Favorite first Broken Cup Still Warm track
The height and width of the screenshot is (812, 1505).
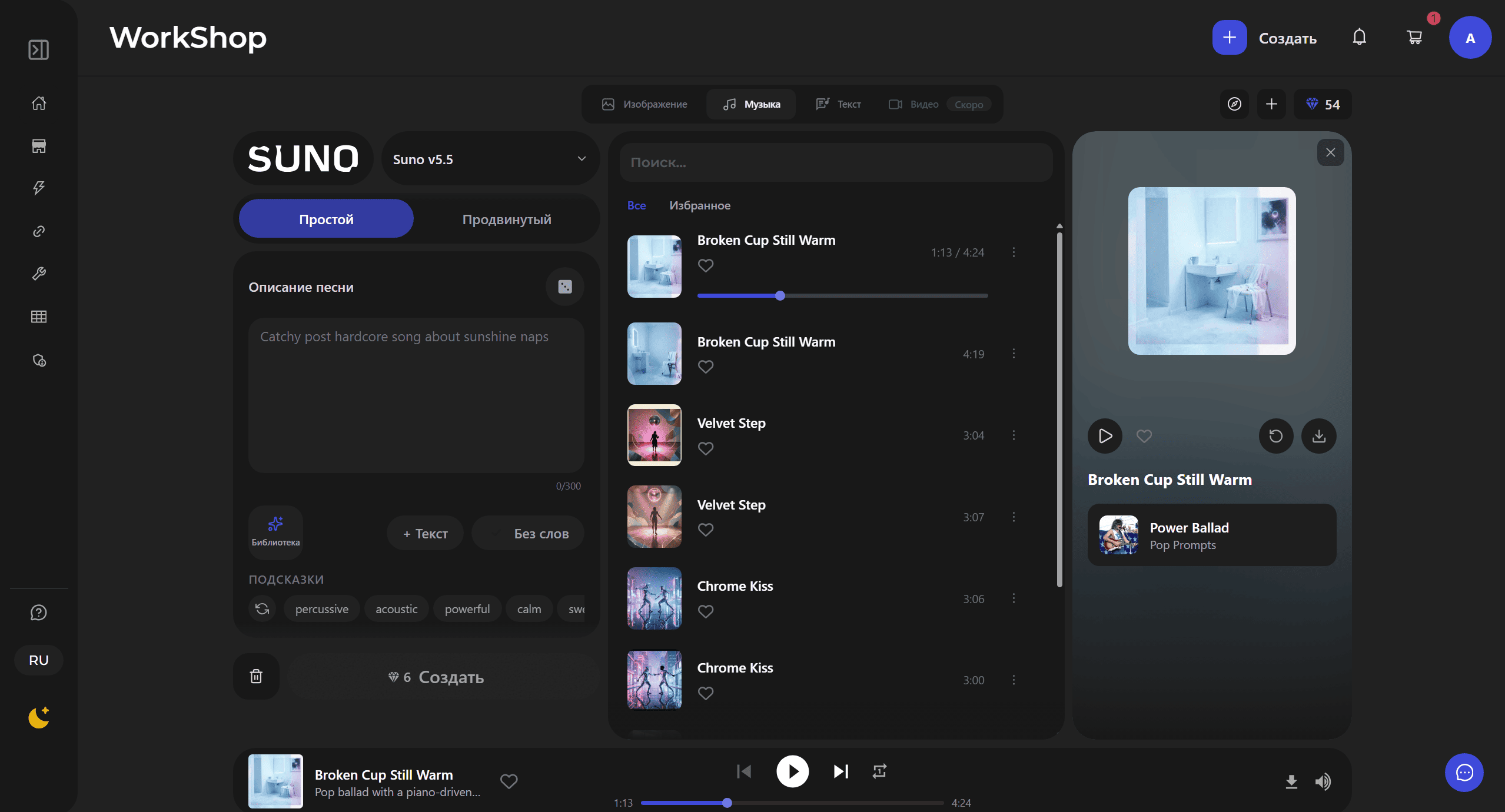(x=706, y=265)
